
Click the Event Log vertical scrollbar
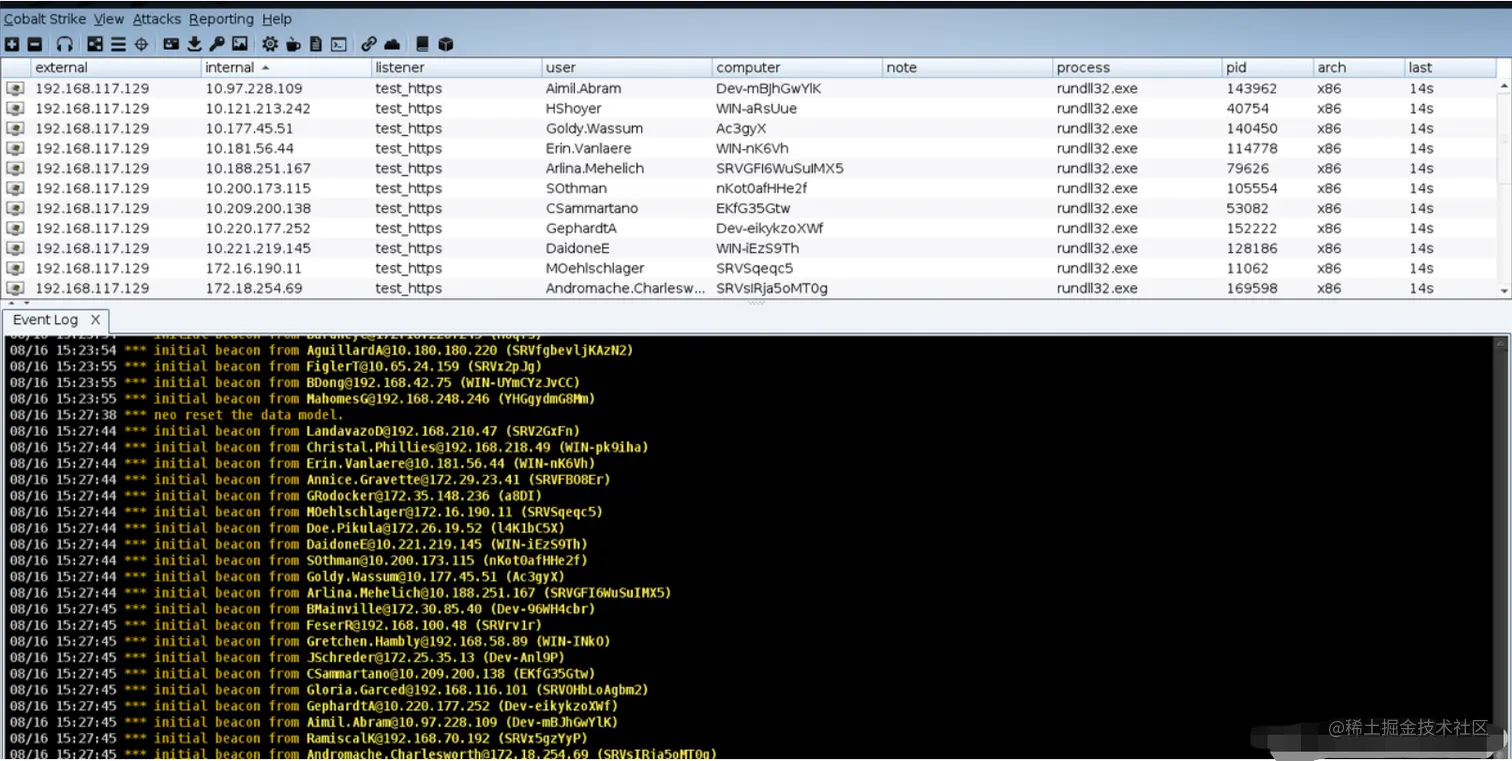pos(1499,548)
